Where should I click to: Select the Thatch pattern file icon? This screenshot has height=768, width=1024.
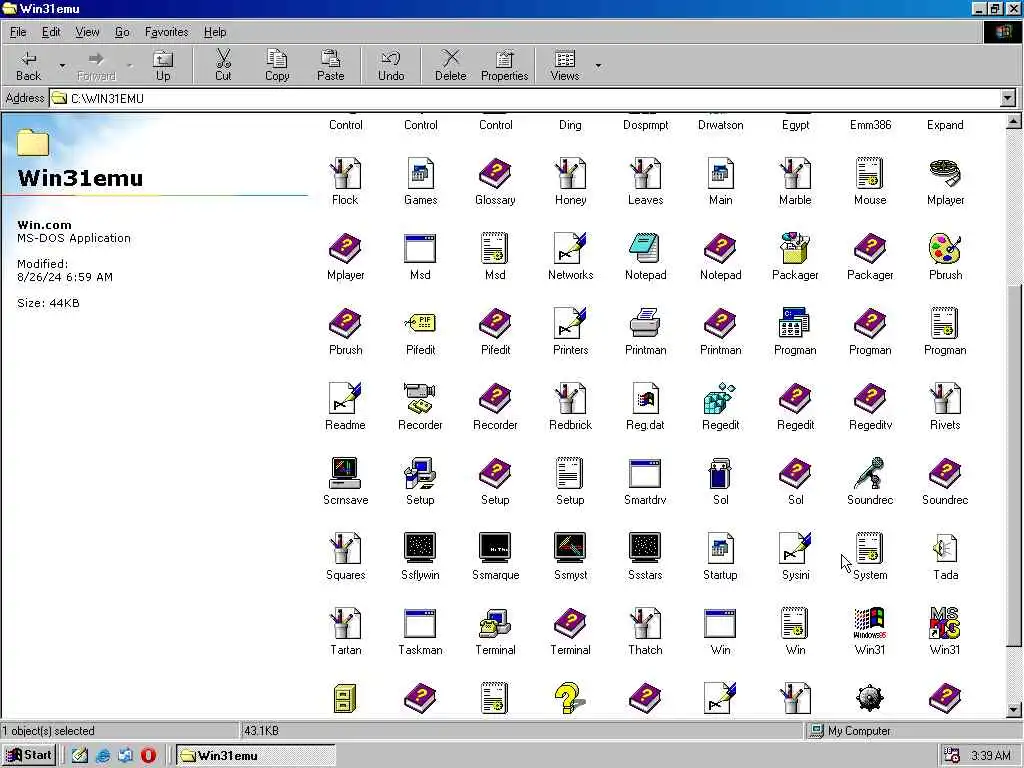coord(645,624)
